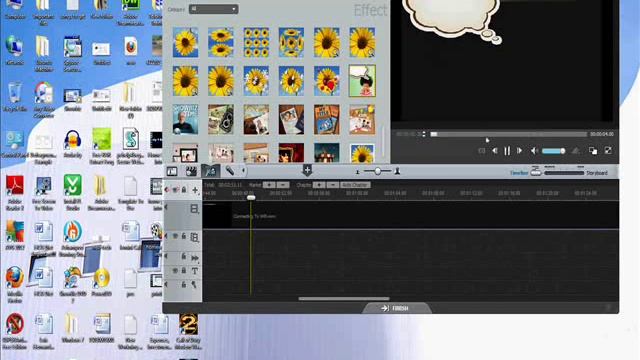
Task: Toggle the text track lock
Action: pyautogui.click(x=184, y=271)
